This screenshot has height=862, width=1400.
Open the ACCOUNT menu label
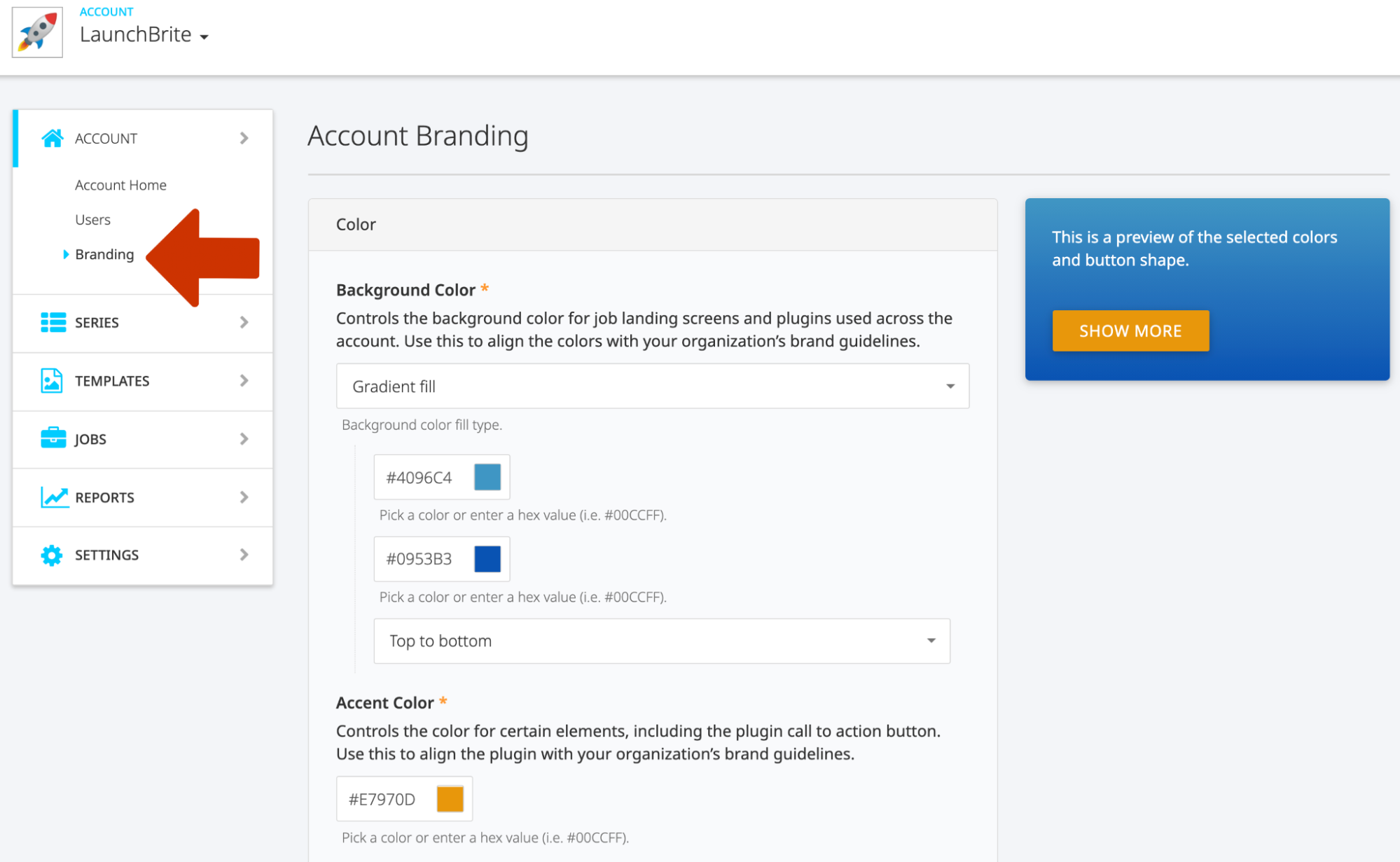pyautogui.click(x=106, y=139)
